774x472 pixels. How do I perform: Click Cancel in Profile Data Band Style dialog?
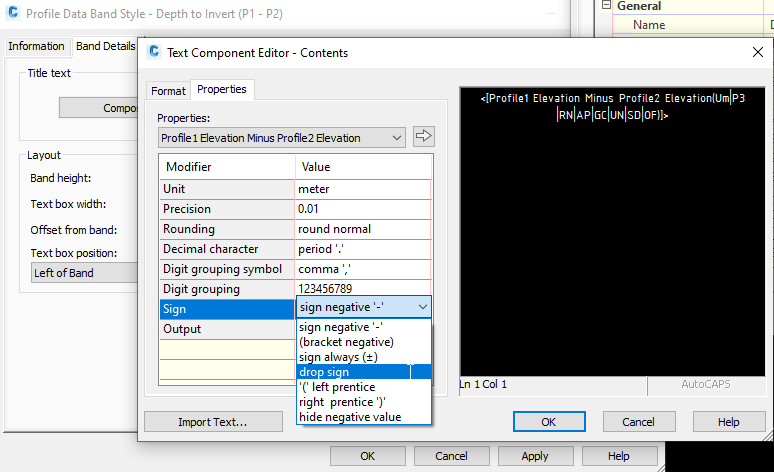(452, 456)
